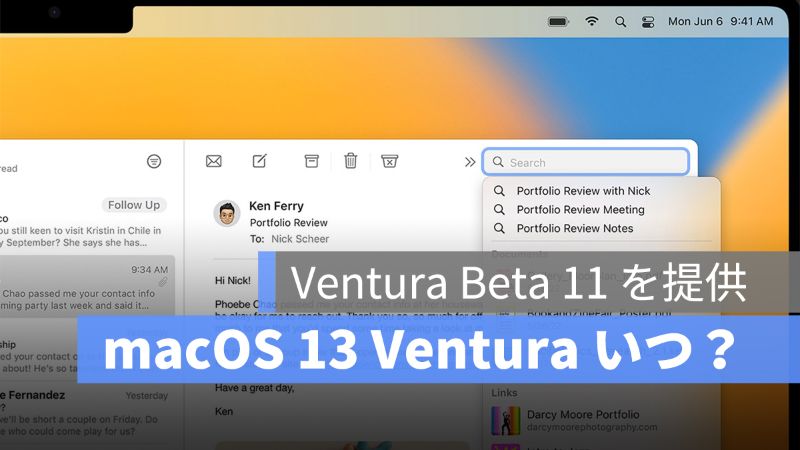Delete message with trash icon
This screenshot has width=800, height=450.
click(x=351, y=161)
